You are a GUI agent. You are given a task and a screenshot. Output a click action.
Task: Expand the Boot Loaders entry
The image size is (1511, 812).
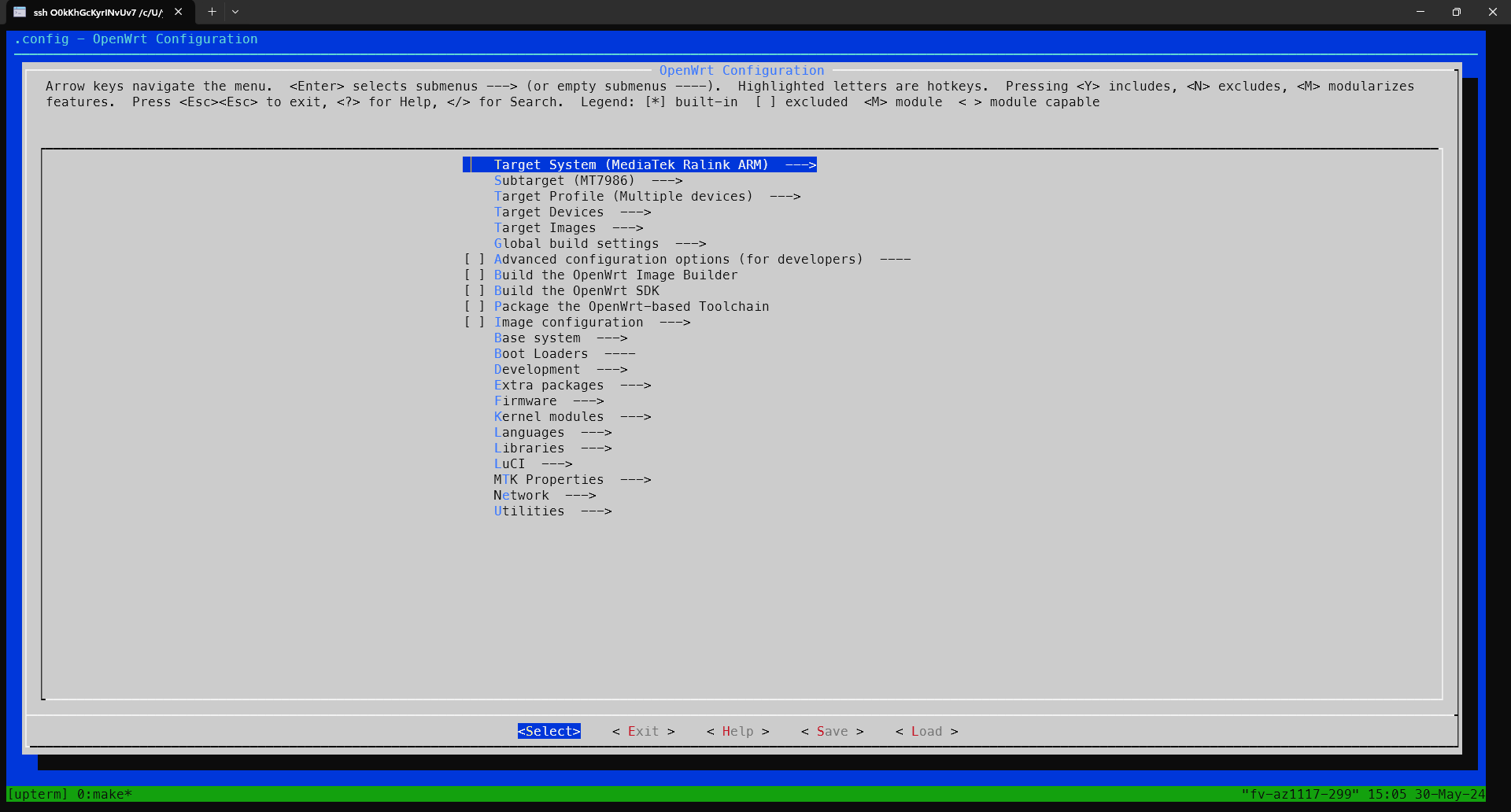(564, 353)
